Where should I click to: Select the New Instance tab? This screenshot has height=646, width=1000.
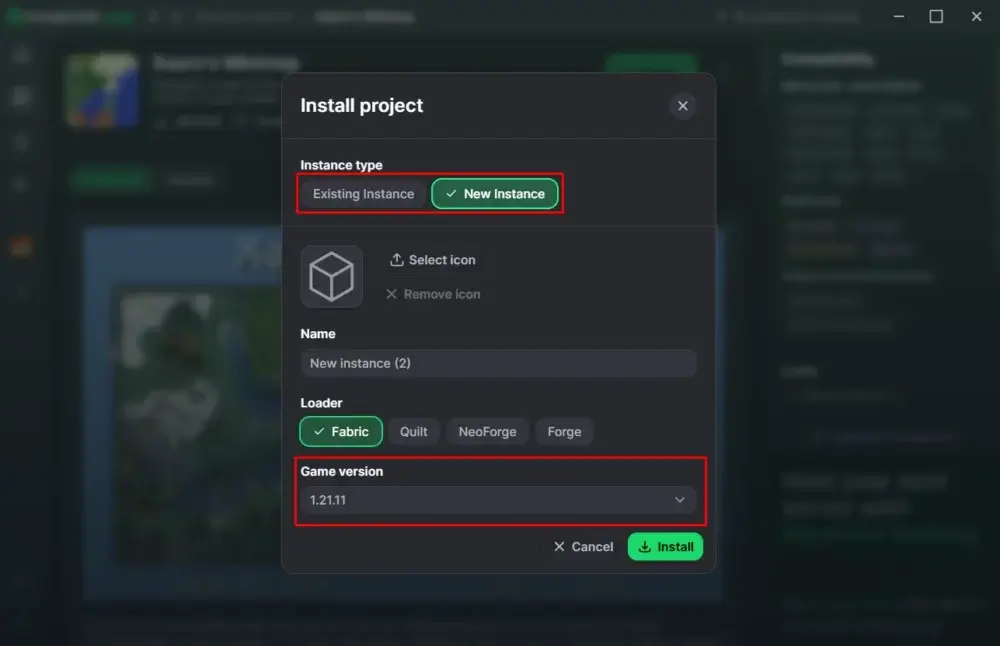click(495, 193)
